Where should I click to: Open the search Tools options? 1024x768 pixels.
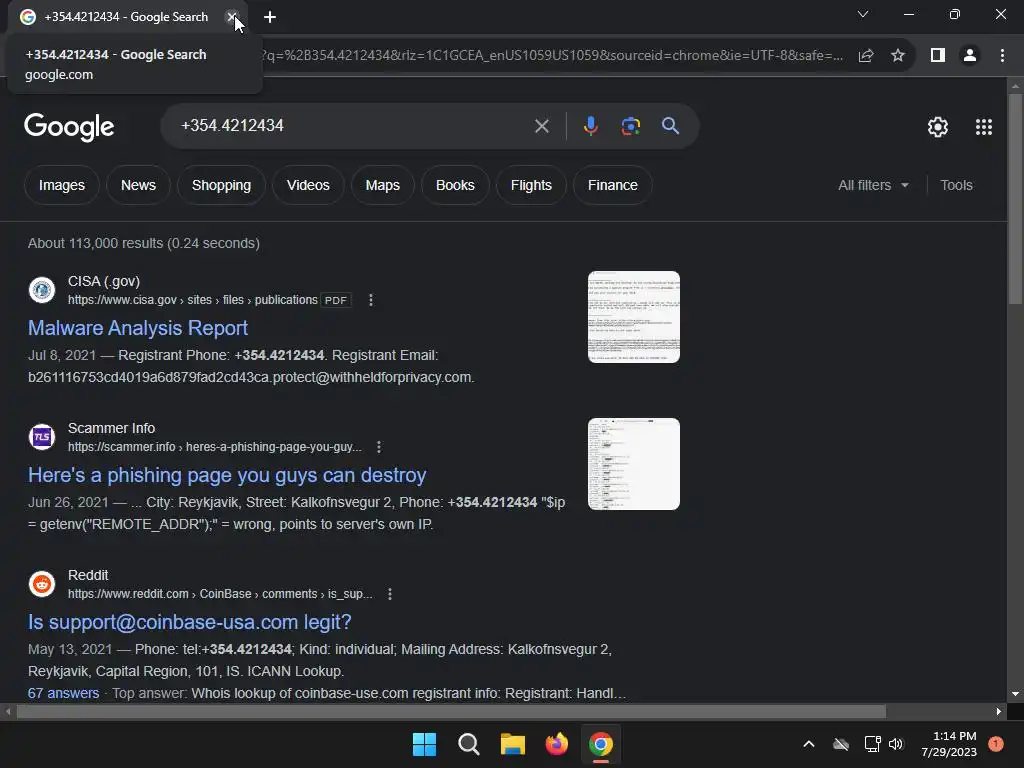956,185
